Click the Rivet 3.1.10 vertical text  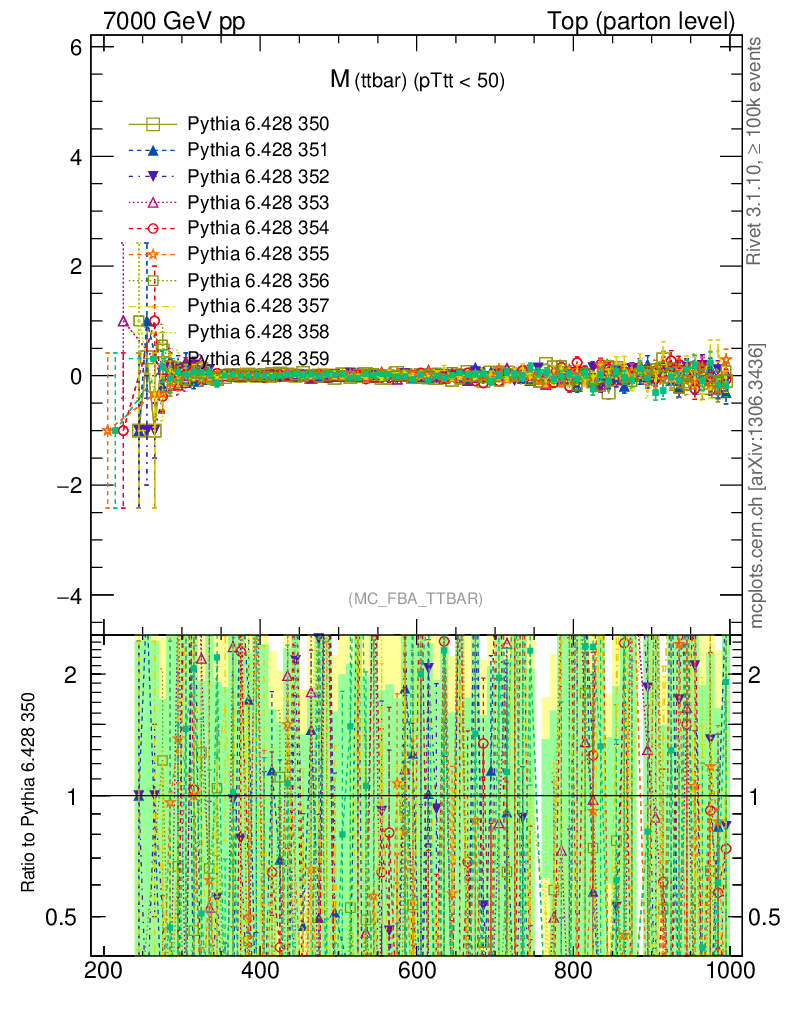[x=757, y=152]
